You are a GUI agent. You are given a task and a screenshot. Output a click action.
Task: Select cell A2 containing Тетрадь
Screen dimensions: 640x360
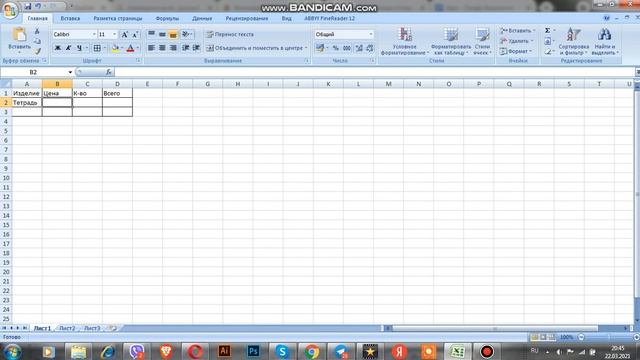27,102
